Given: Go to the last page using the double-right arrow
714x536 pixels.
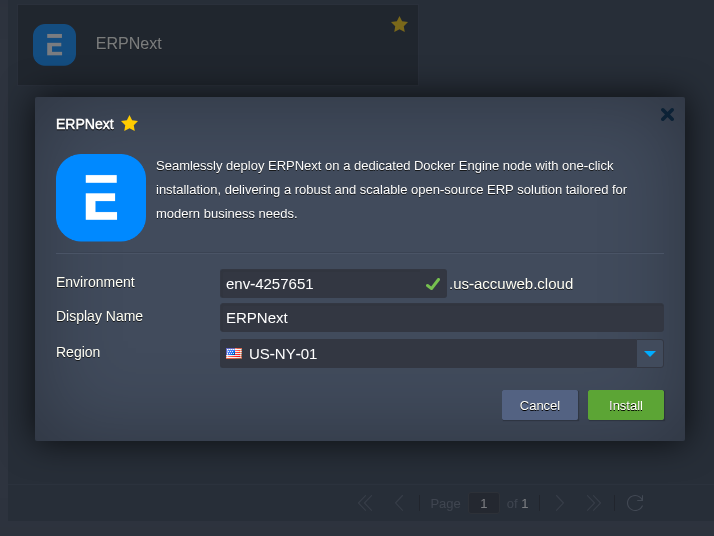Looking at the screenshot, I should (x=593, y=503).
